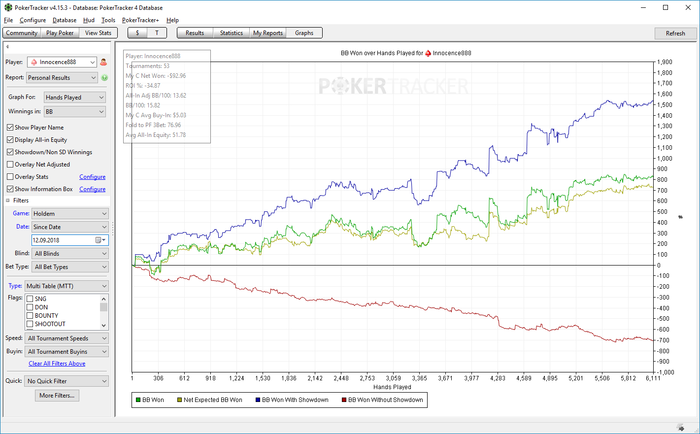
Task: Open the Quick filter dropdown
Action: tap(67, 381)
